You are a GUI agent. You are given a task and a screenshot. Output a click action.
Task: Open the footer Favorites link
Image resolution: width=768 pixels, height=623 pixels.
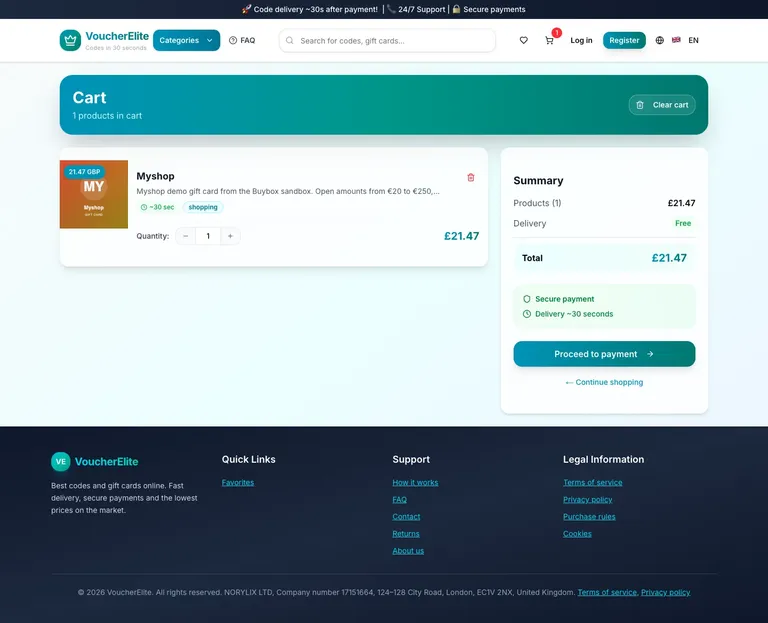(x=238, y=482)
